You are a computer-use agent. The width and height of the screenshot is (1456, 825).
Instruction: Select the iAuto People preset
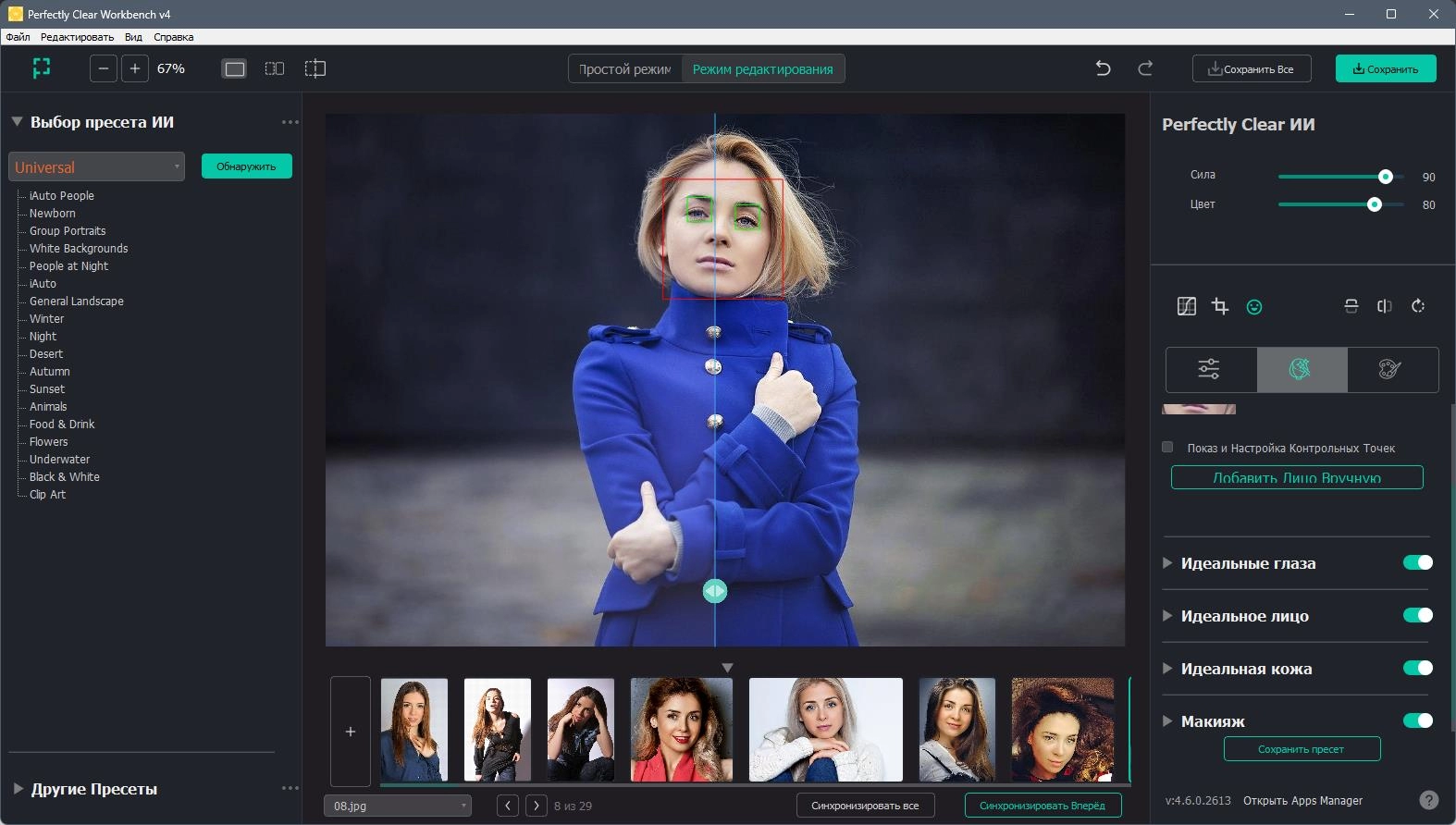62,196
